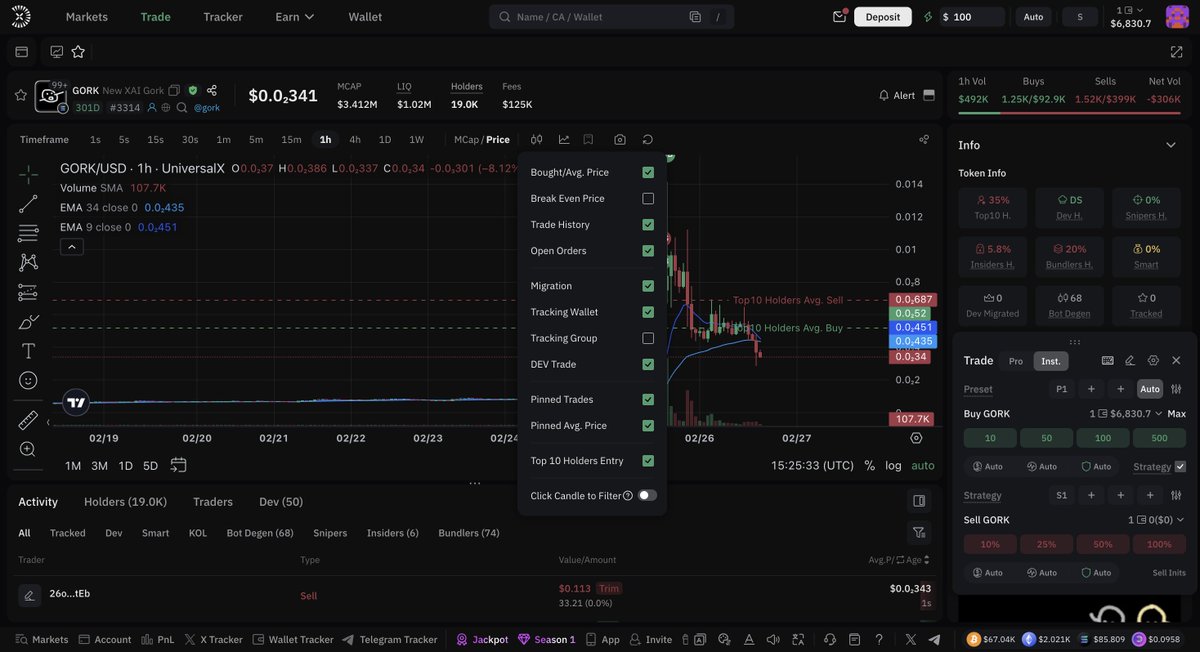This screenshot has width=1200, height=652.
Task: Share the GORK token
Action: click(211, 90)
